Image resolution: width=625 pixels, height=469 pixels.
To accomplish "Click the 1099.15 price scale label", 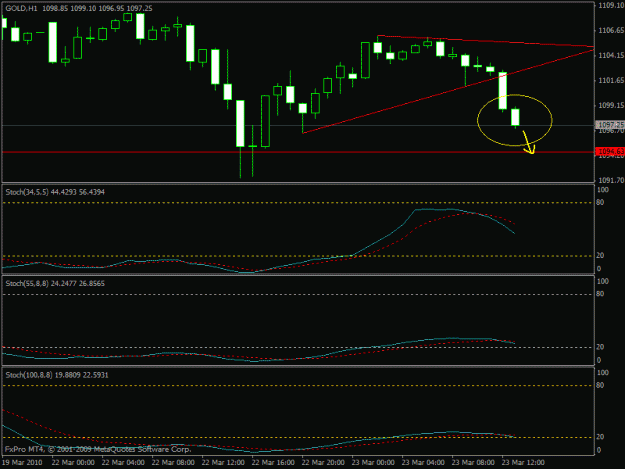I will (x=611, y=106).
